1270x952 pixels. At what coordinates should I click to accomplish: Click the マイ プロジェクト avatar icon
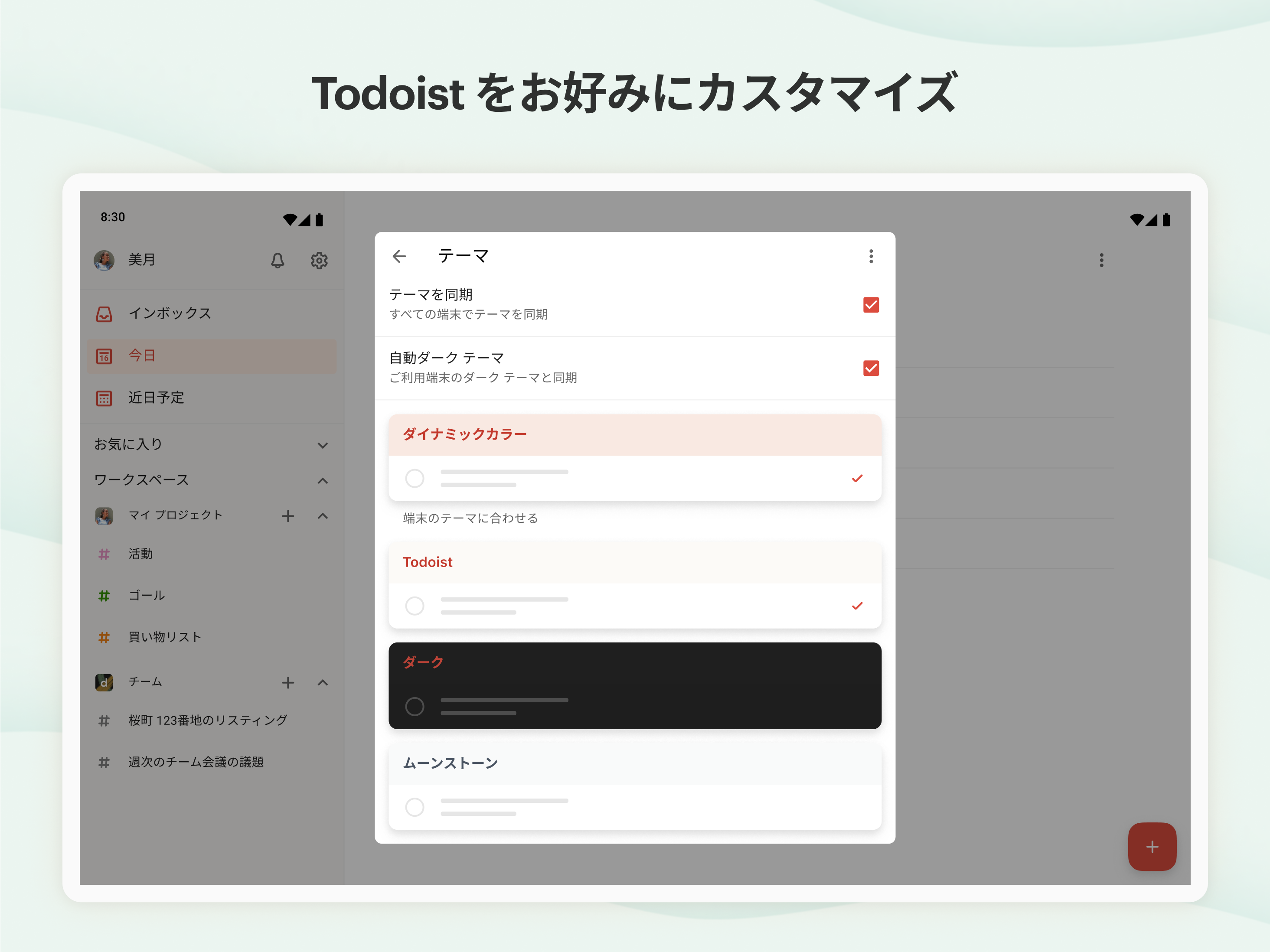104,515
